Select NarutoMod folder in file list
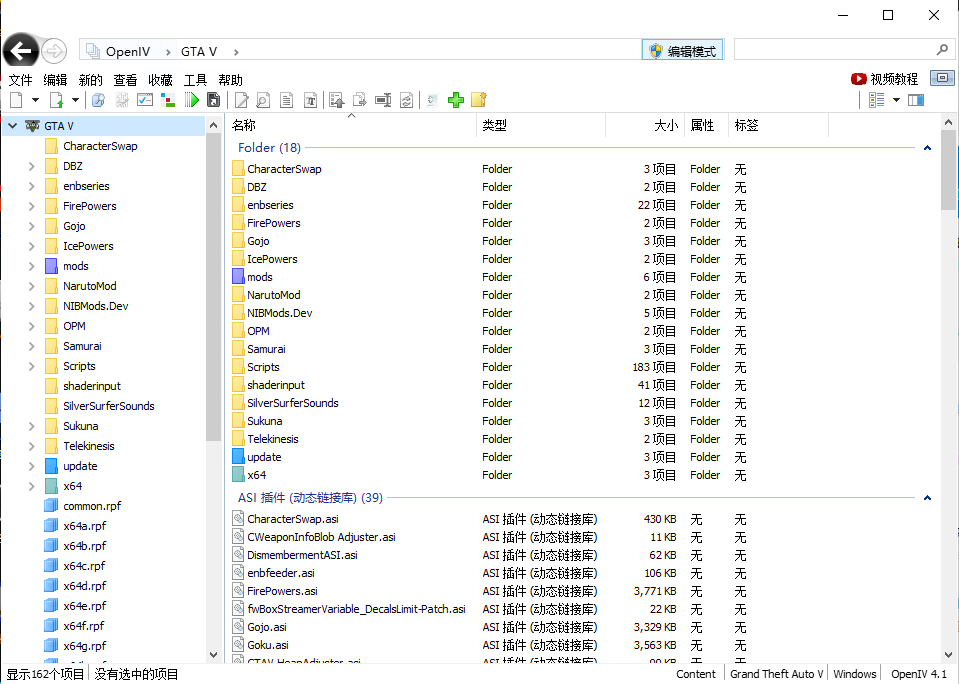The image size is (959, 684). pyautogui.click(x=273, y=295)
